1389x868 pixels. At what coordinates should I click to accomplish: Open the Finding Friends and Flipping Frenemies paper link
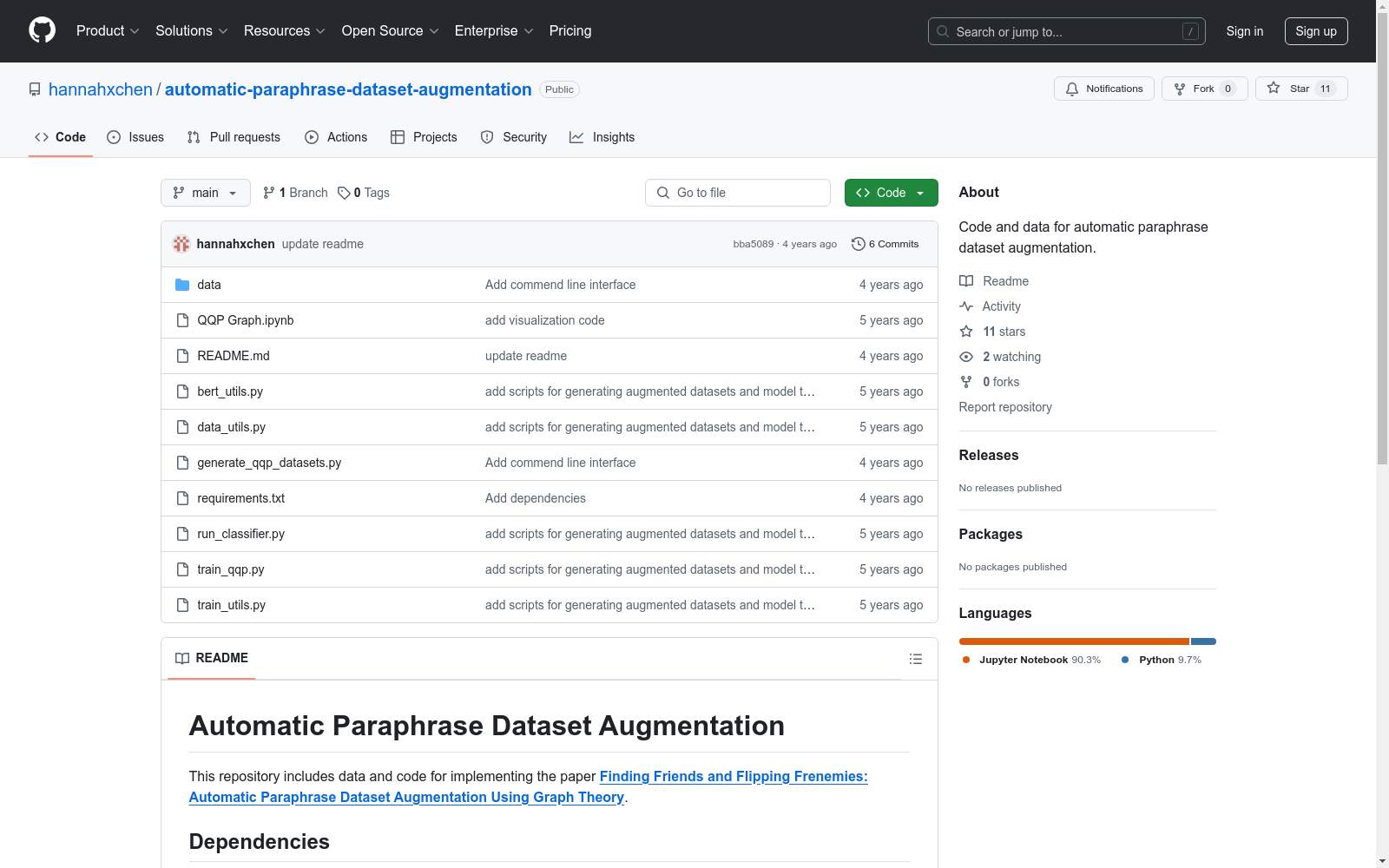529,786
